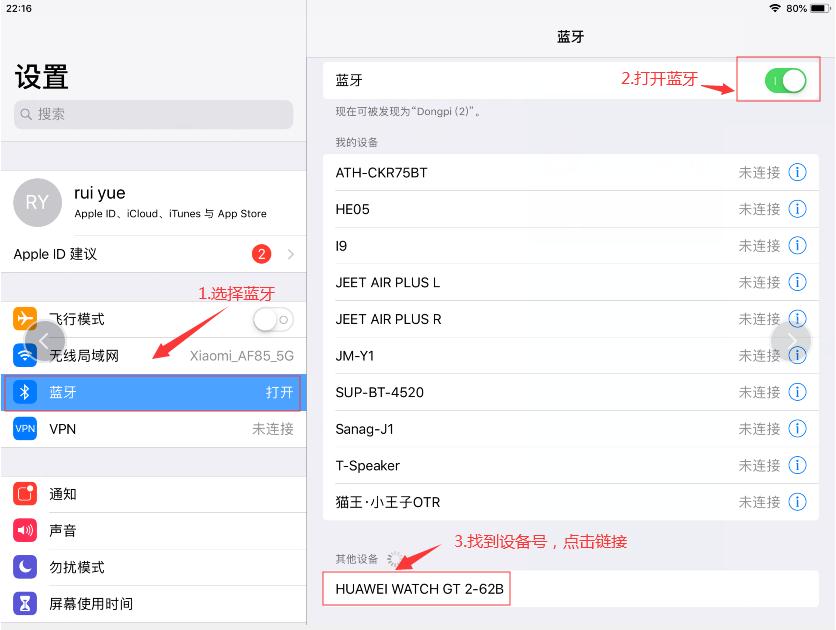Click the Wi-Fi status icon in status bar

pyautogui.click(x=775, y=8)
